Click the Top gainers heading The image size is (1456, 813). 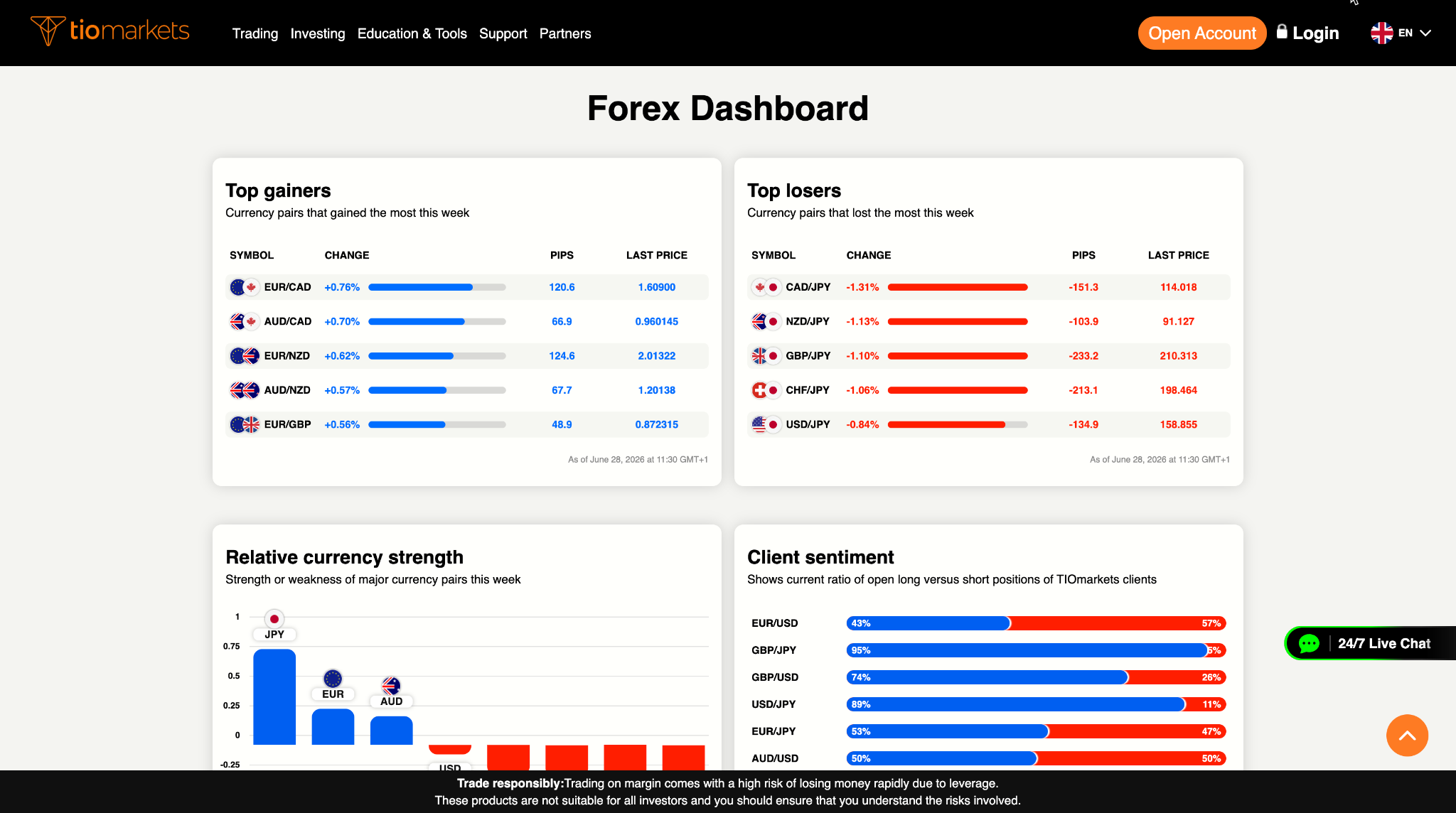[278, 190]
